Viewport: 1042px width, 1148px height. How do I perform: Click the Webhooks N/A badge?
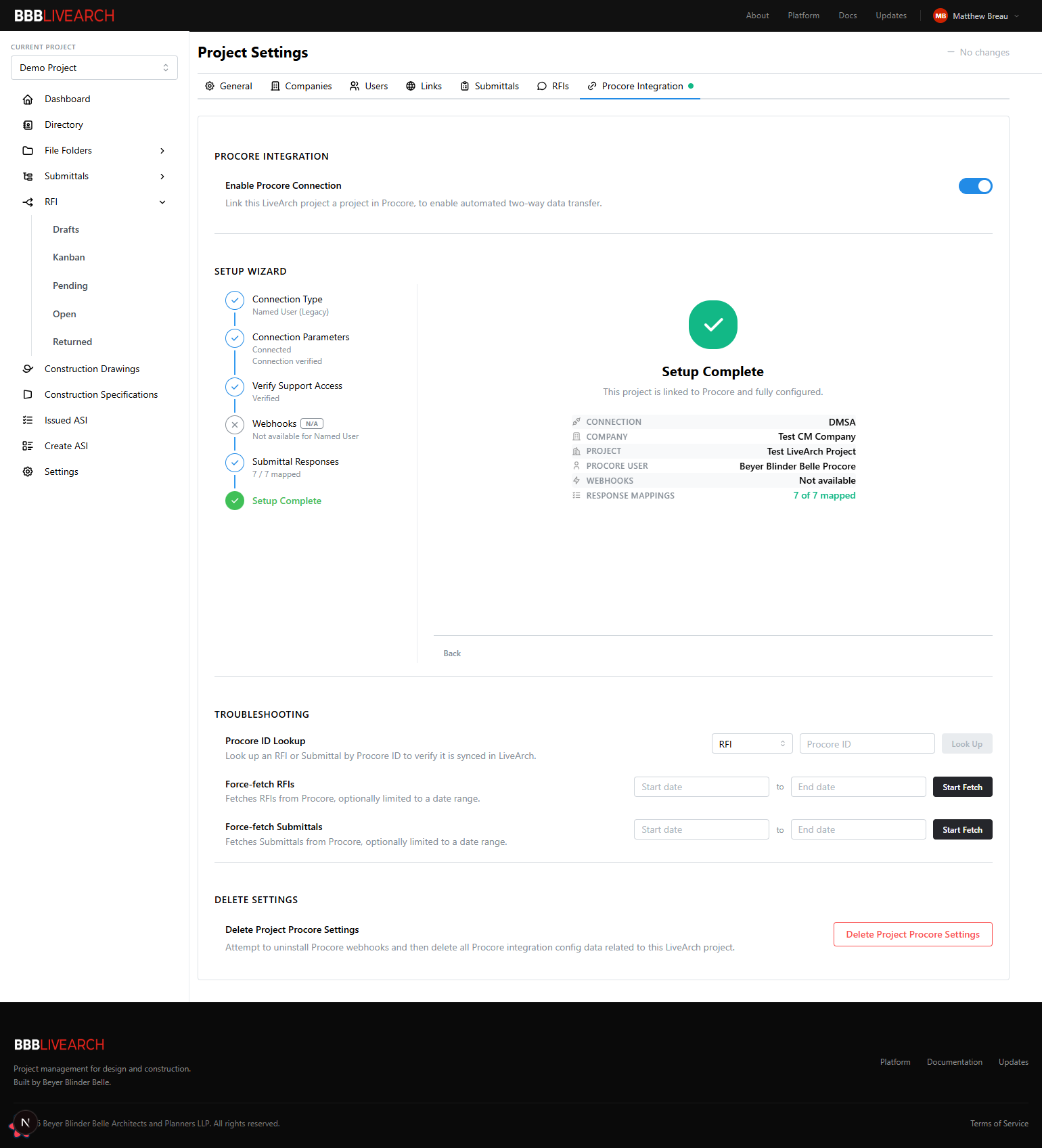click(312, 424)
